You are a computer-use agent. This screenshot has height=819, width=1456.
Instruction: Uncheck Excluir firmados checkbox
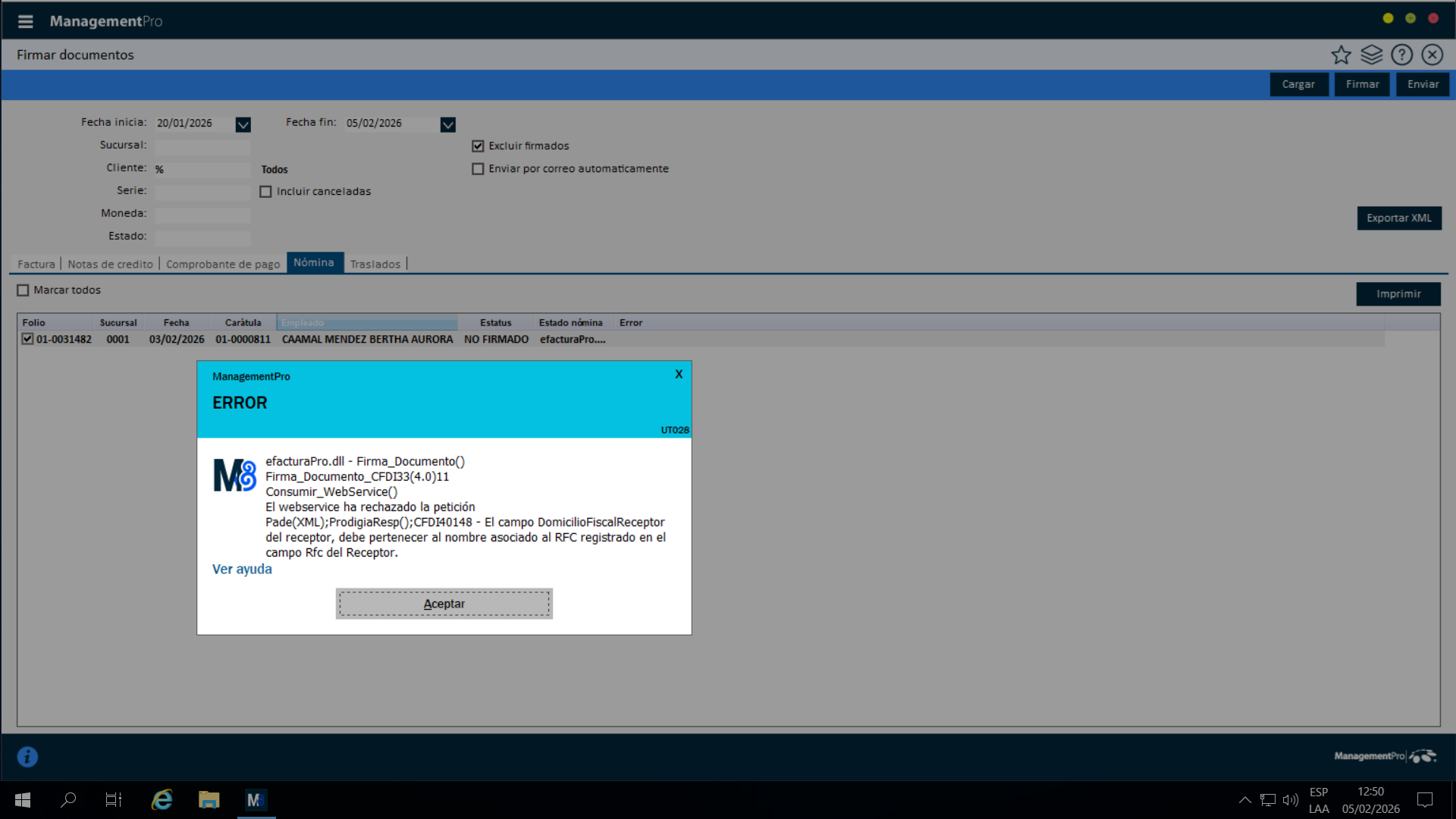tap(478, 146)
